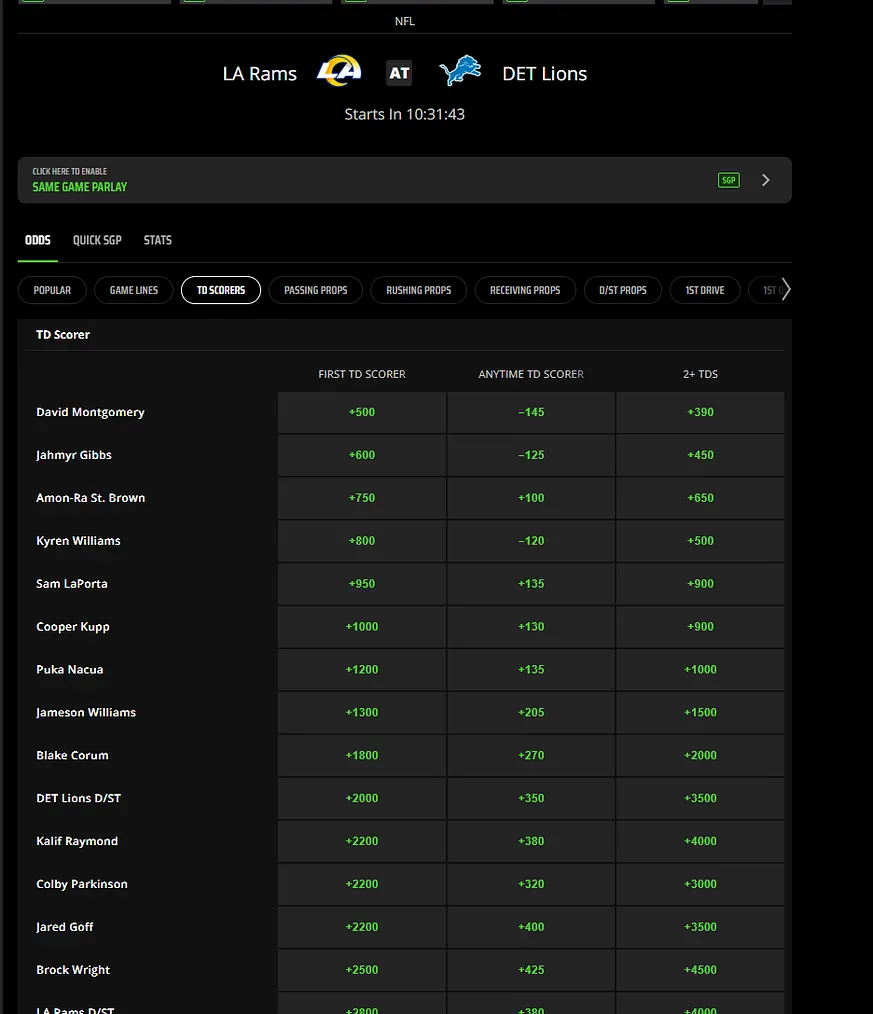Viewport: 873px width, 1014px height.
Task: Open the QUICK SGP tab
Action: click(97, 240)
